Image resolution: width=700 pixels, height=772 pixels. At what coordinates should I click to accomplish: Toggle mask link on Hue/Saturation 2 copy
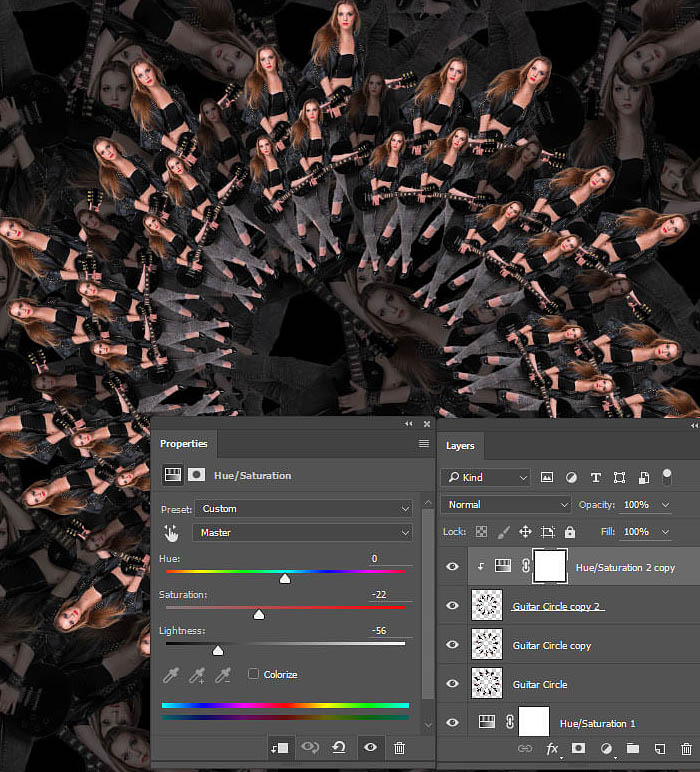525,566
